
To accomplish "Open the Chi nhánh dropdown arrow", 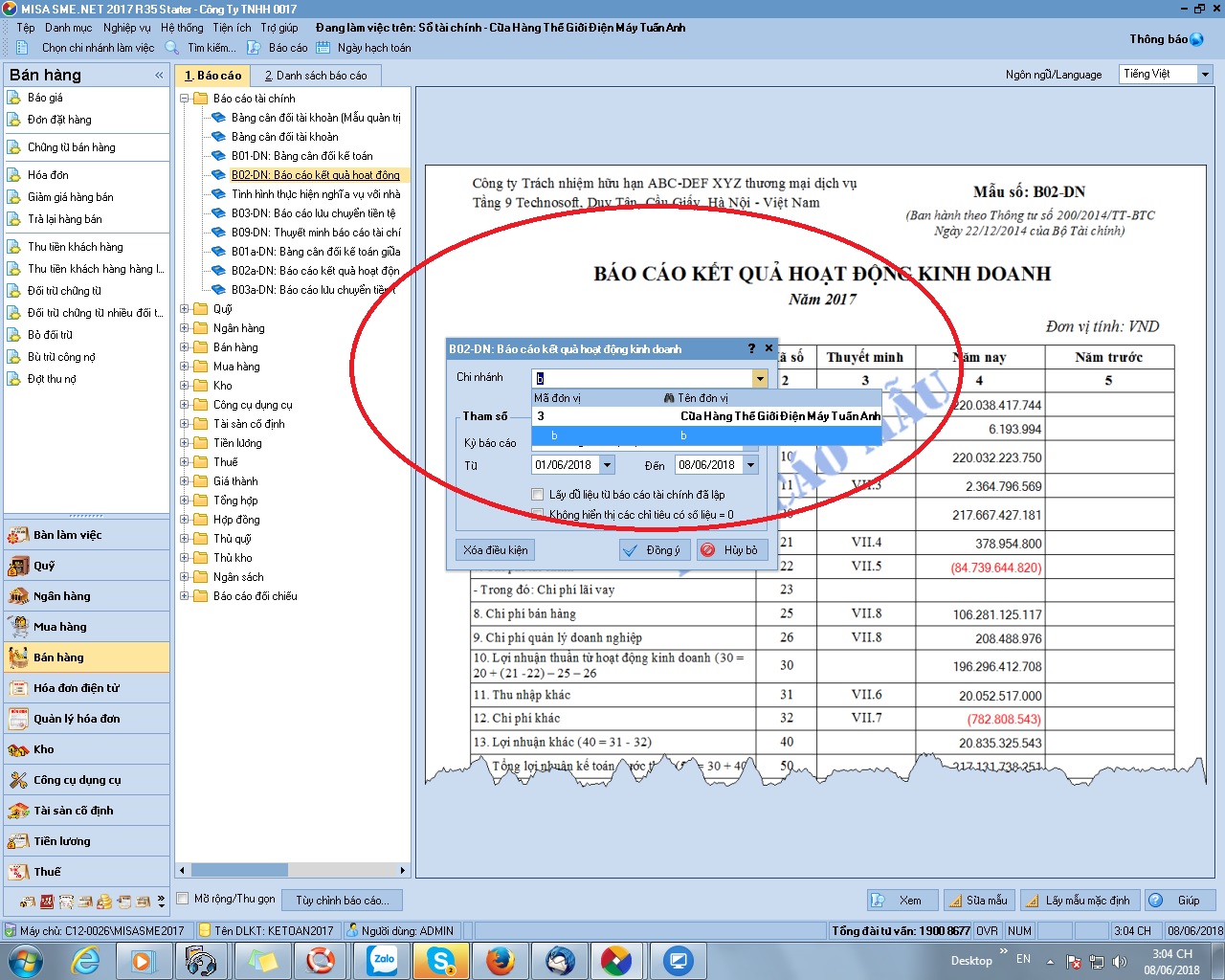I will (760, 378).
